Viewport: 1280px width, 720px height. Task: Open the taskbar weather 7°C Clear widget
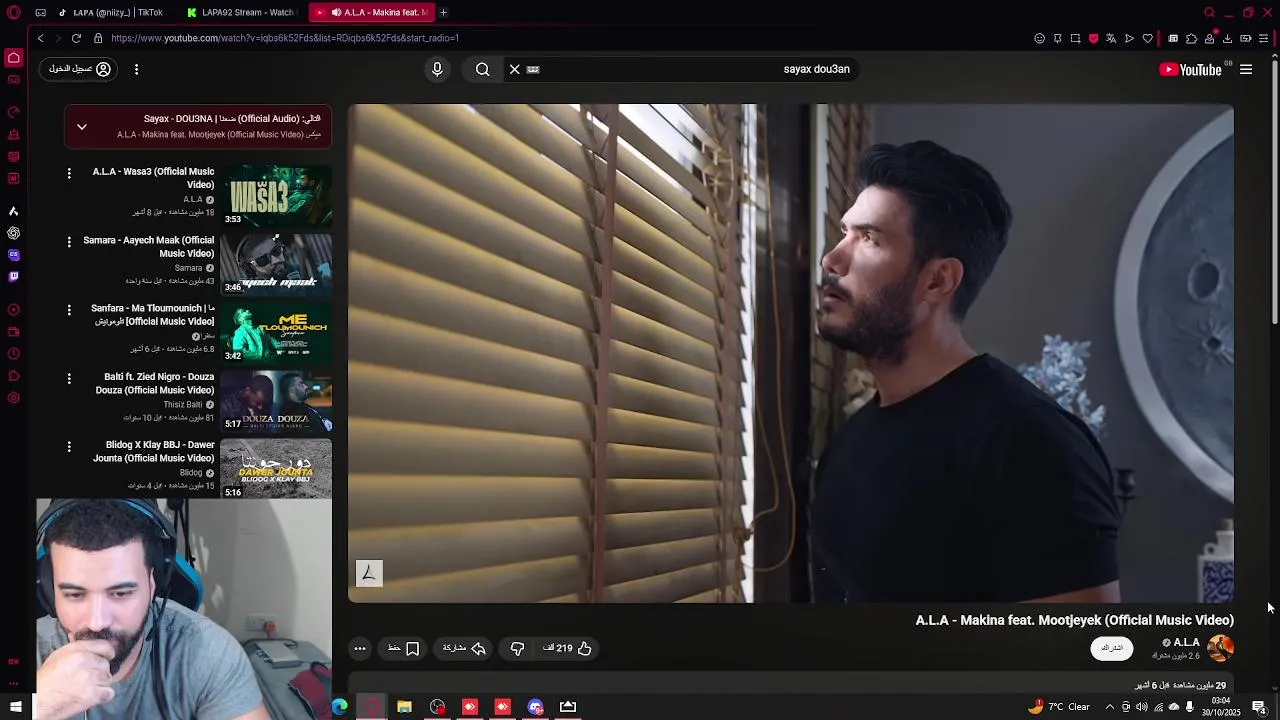click(x=1059, y=707)
